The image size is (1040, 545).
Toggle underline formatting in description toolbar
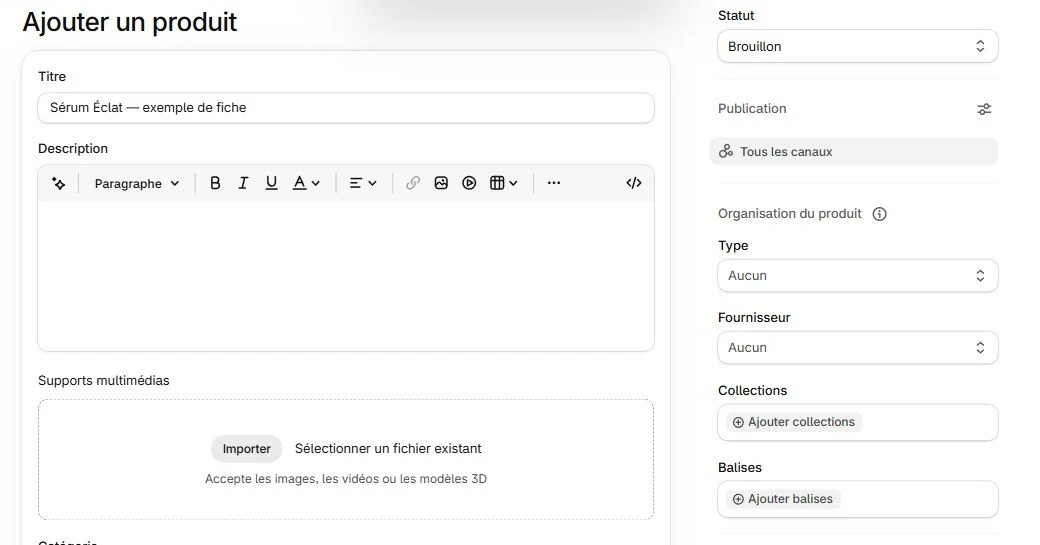tap(271, 183)
